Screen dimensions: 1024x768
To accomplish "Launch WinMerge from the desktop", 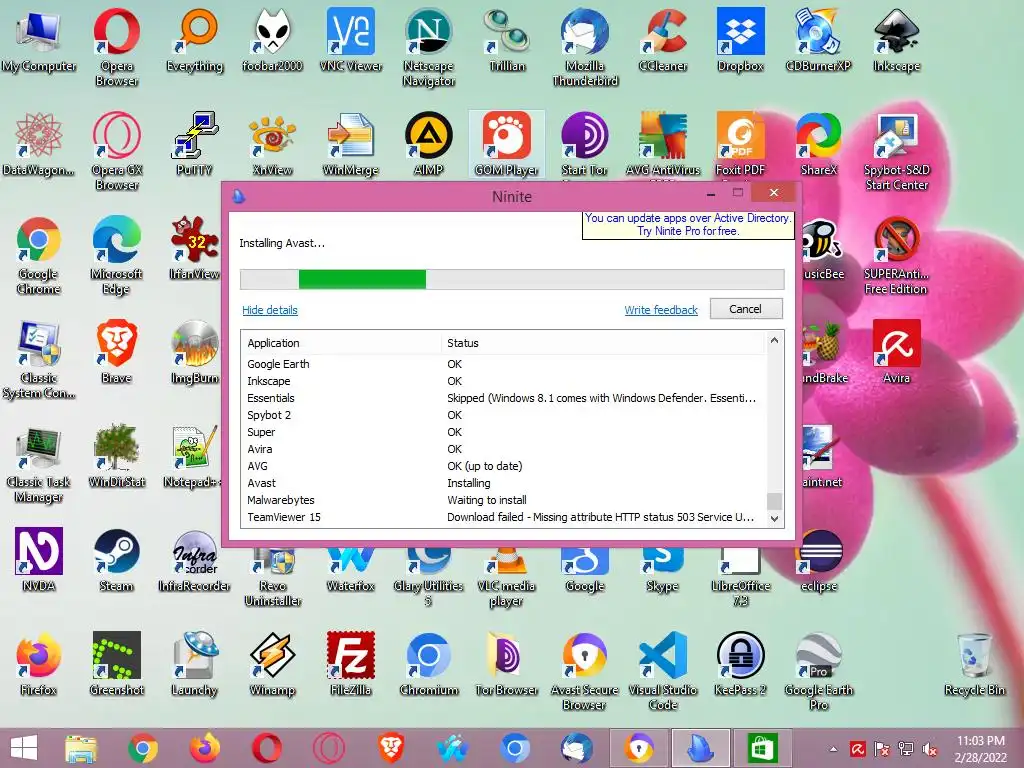I will [x=351, y=144].
